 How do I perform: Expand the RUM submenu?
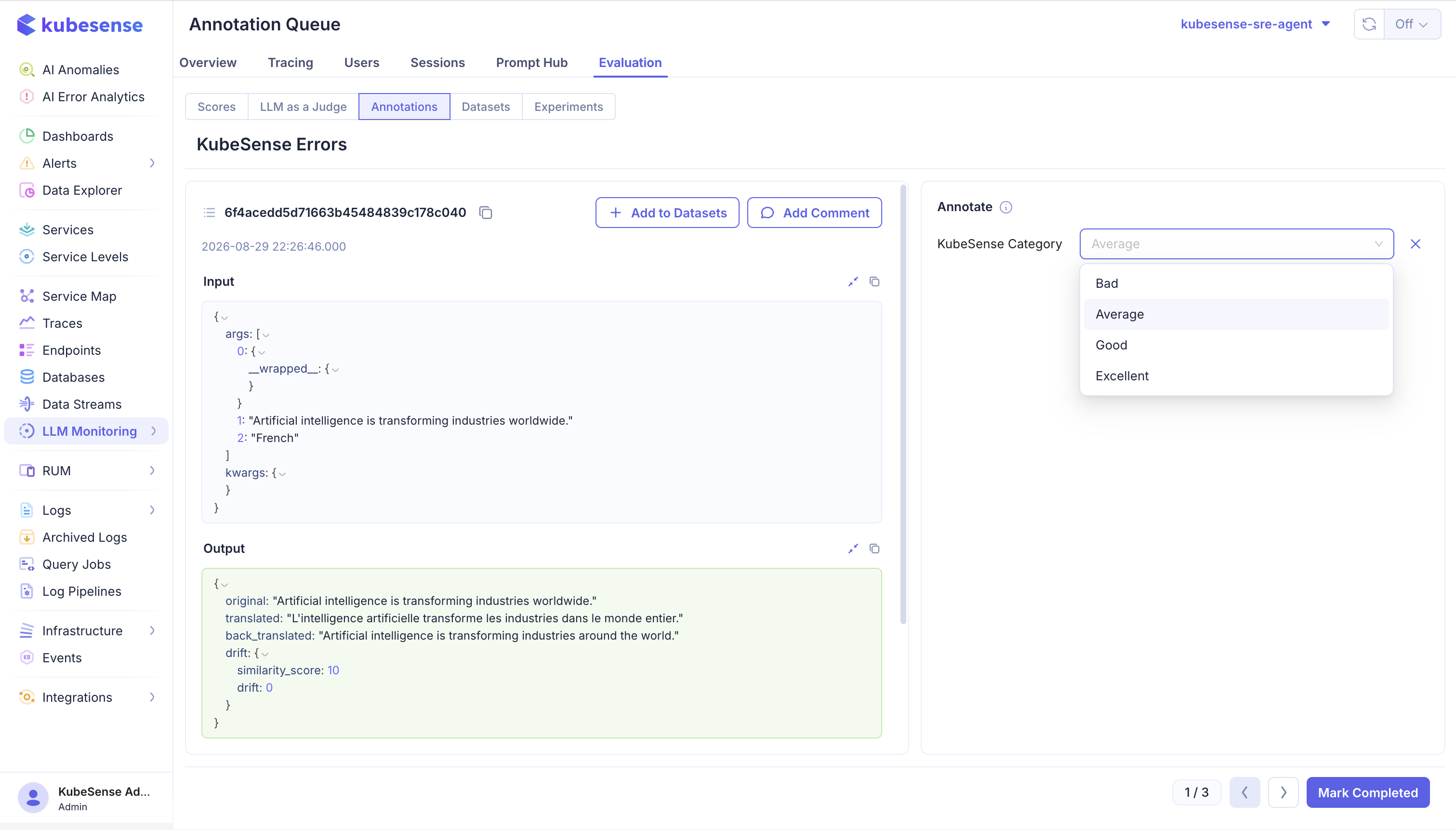(152, 470)
